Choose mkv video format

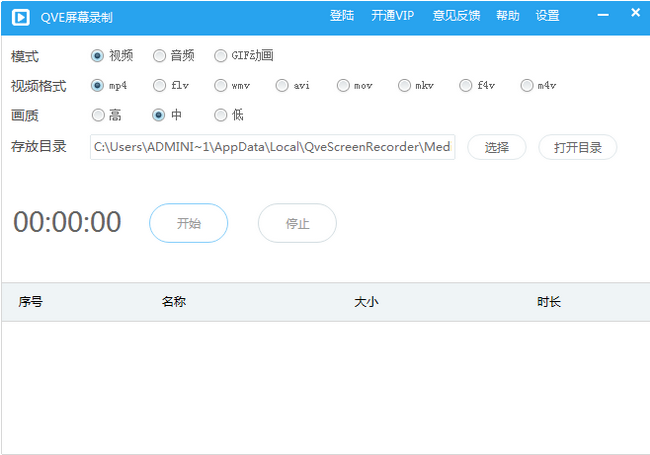pyautogui.click(x=415, y=85)
